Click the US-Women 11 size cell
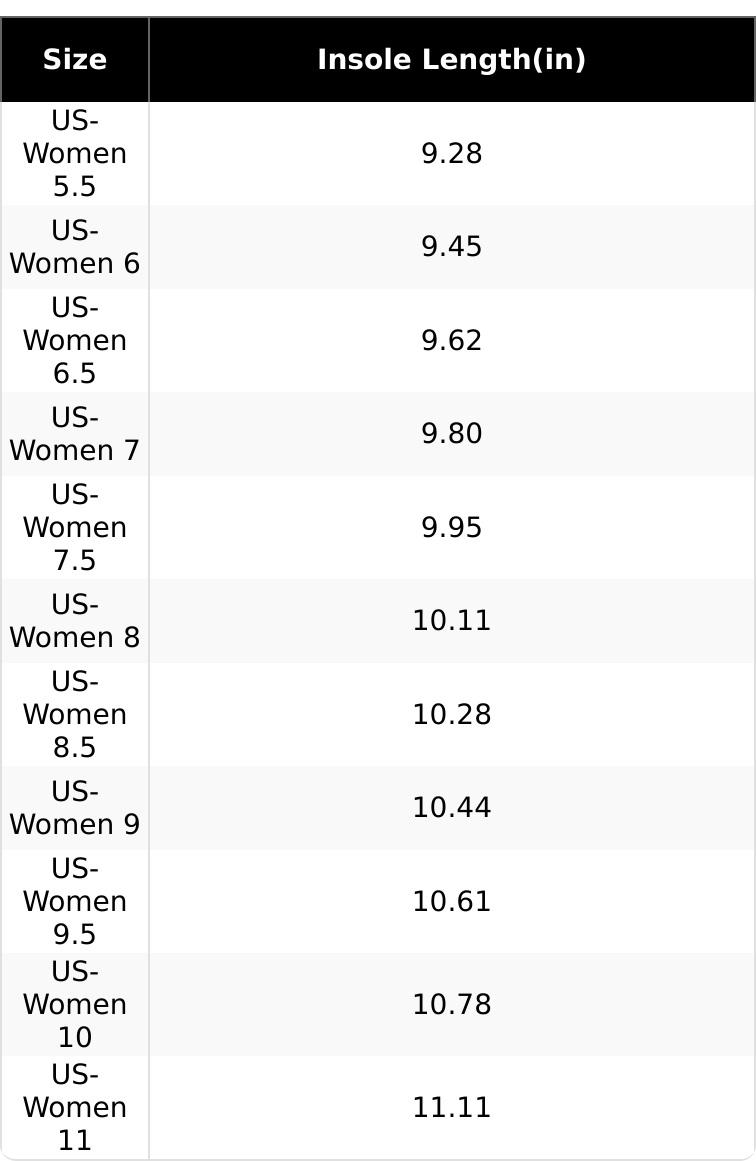The width and height of the screenshot is (756, 1161). (x=75, y=1107)
